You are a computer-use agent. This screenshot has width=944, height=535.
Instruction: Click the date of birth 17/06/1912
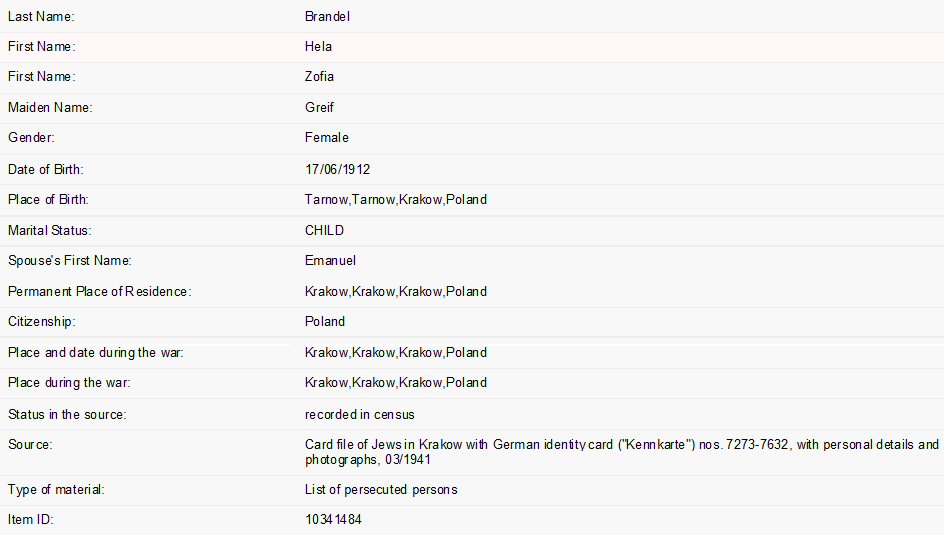click(x=337, y=170)
